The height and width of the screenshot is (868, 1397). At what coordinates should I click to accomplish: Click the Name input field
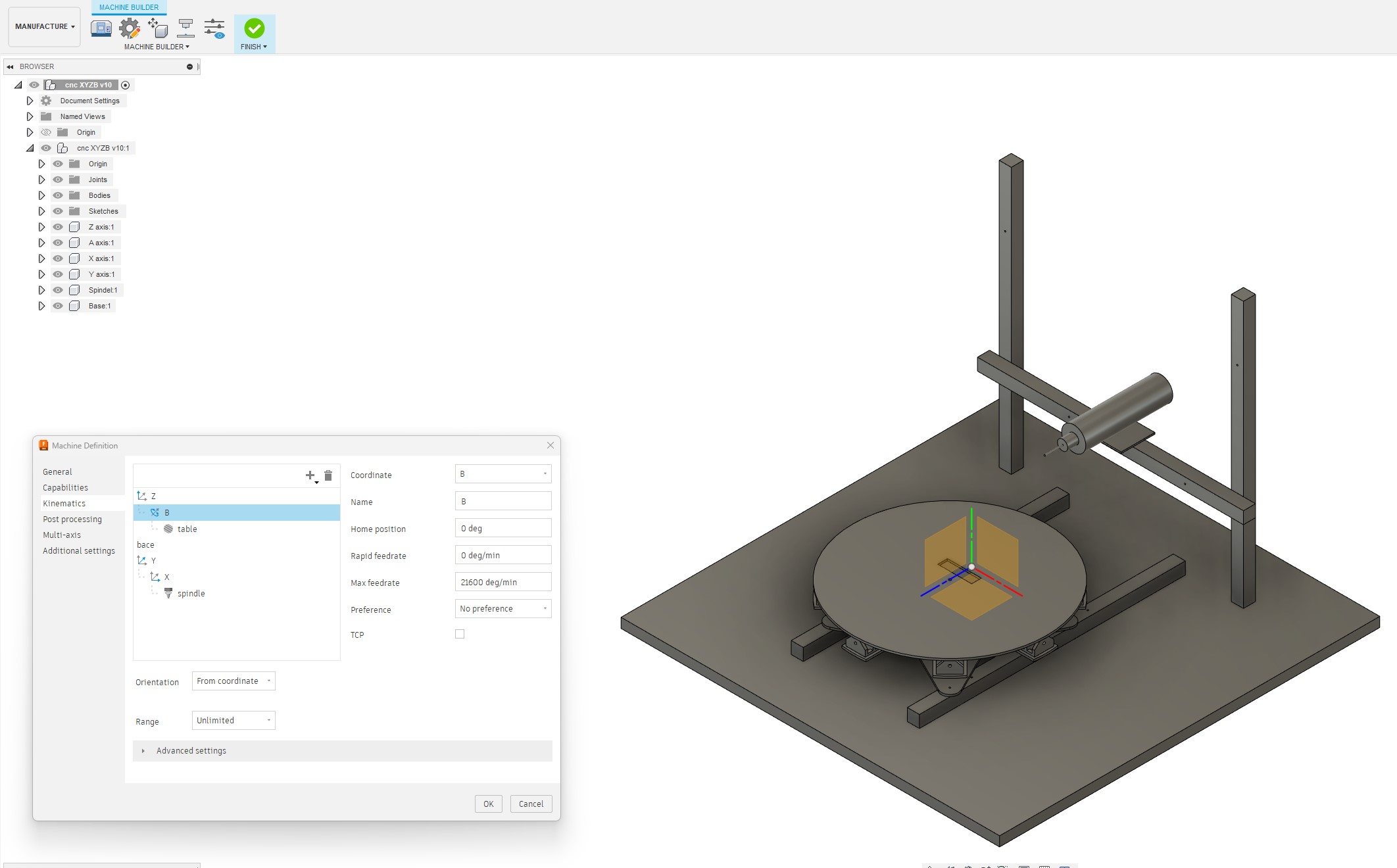[503, 501]
